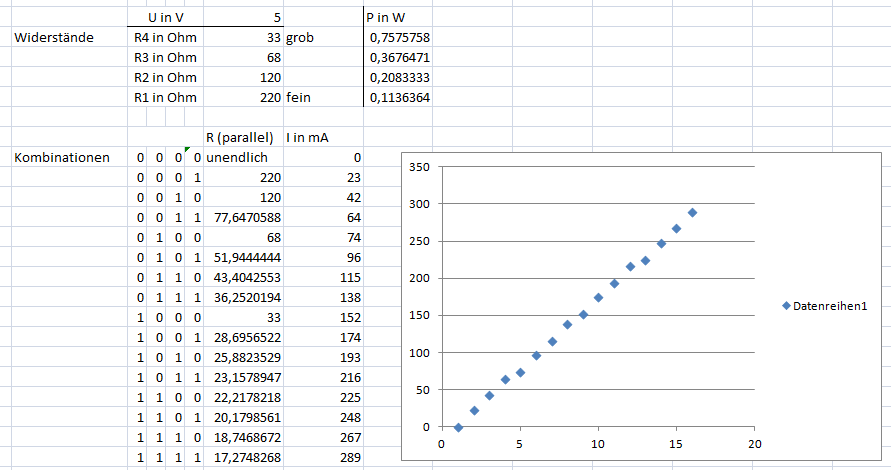The height and width of the screenshot is (470, 891).
Task: Select the 'grob' cell
Action: 323,38
